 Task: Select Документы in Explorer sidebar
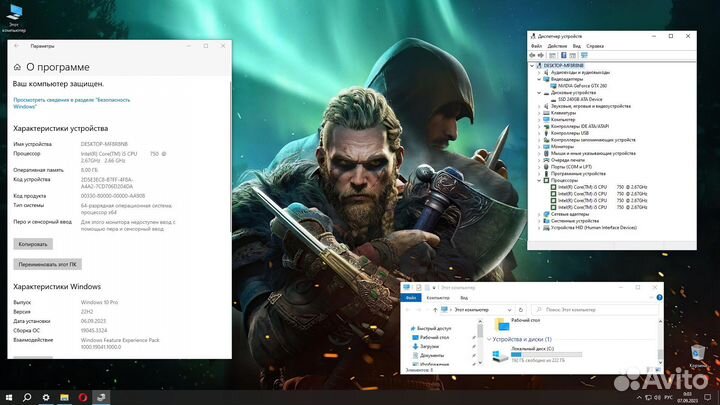(x=428, y=355)
